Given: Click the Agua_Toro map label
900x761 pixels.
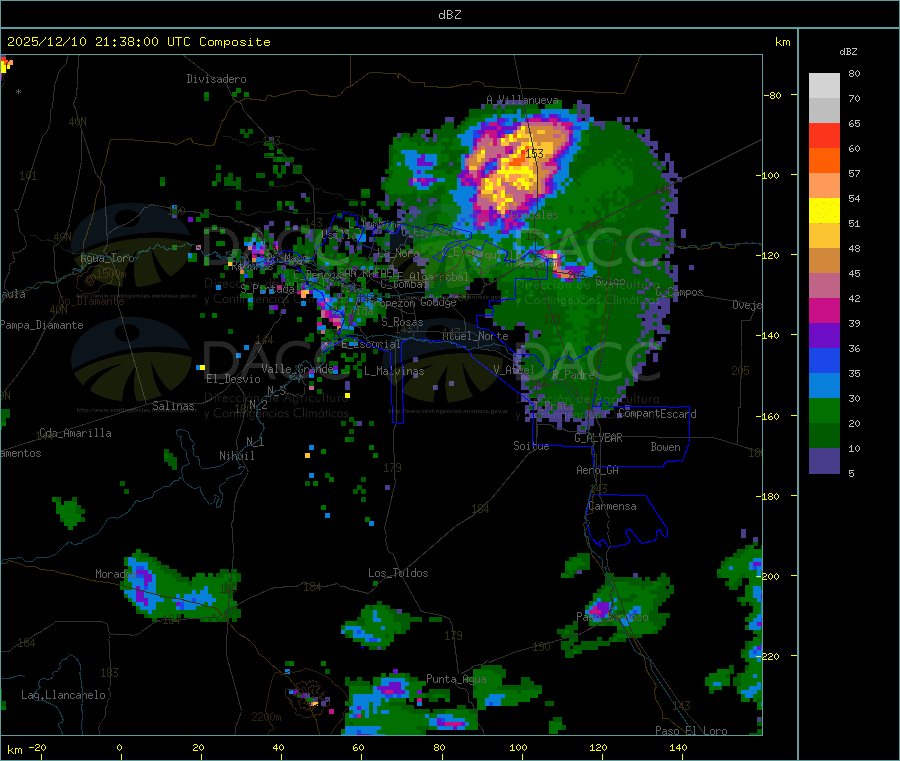Looking at the screenshot, I should click(x=107, y=258).
